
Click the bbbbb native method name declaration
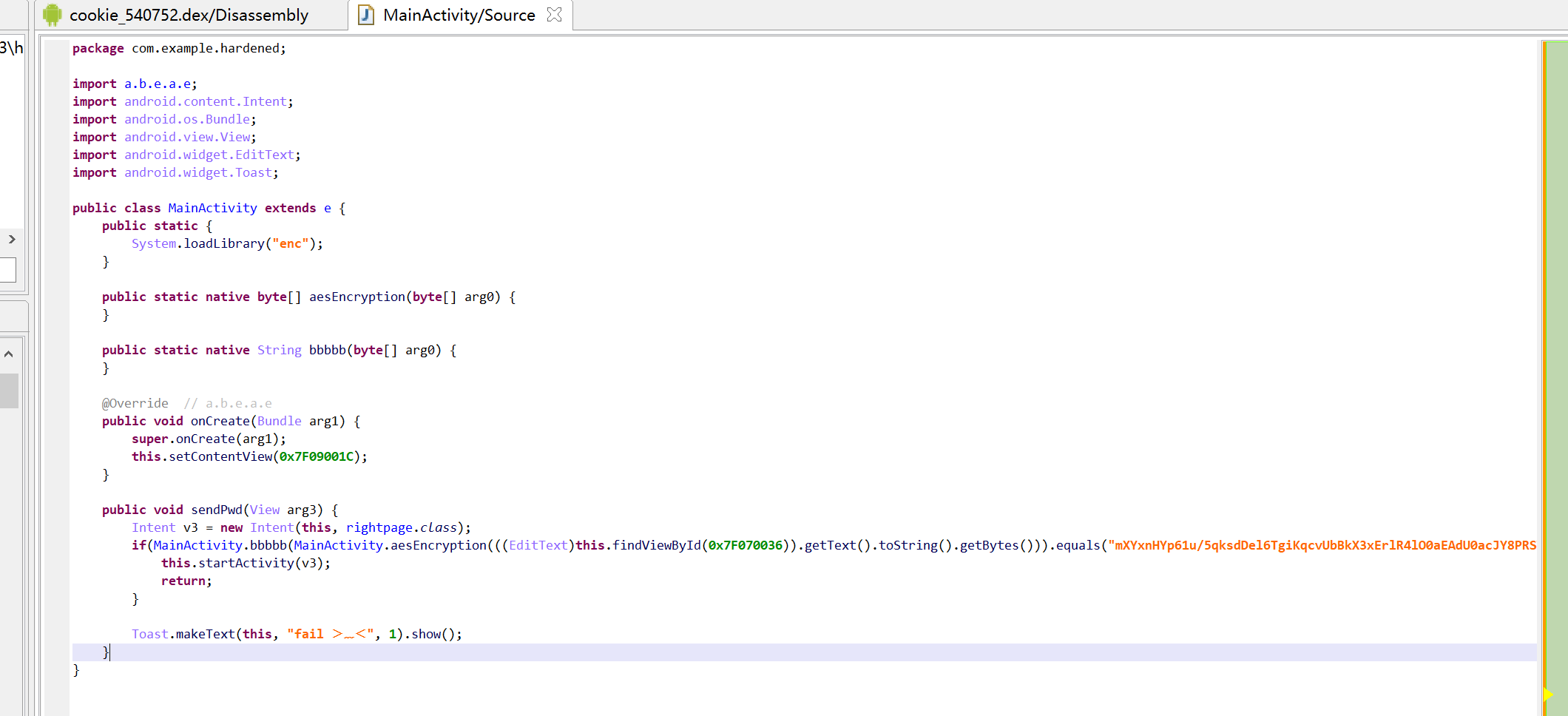click(x=327, y=350)
